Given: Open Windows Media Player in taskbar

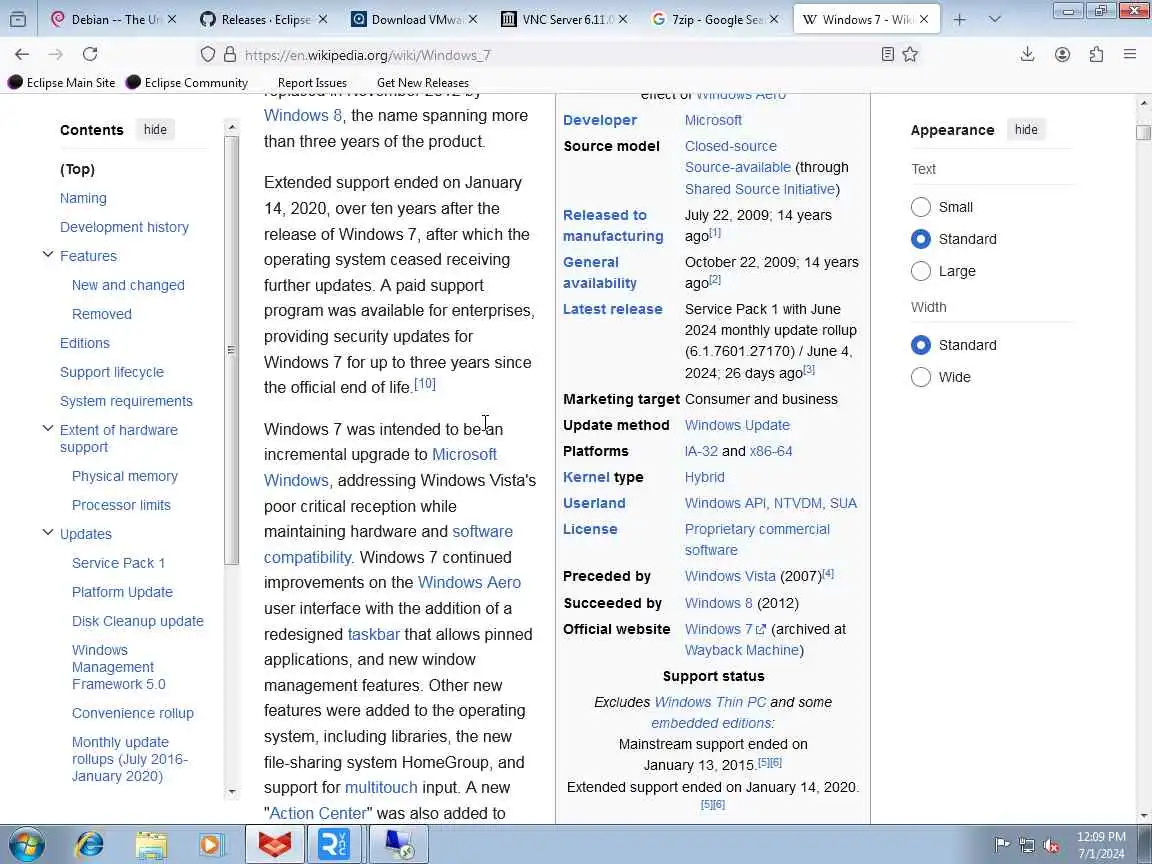Looking at the screenshot, I should click(x=212, y=845).
